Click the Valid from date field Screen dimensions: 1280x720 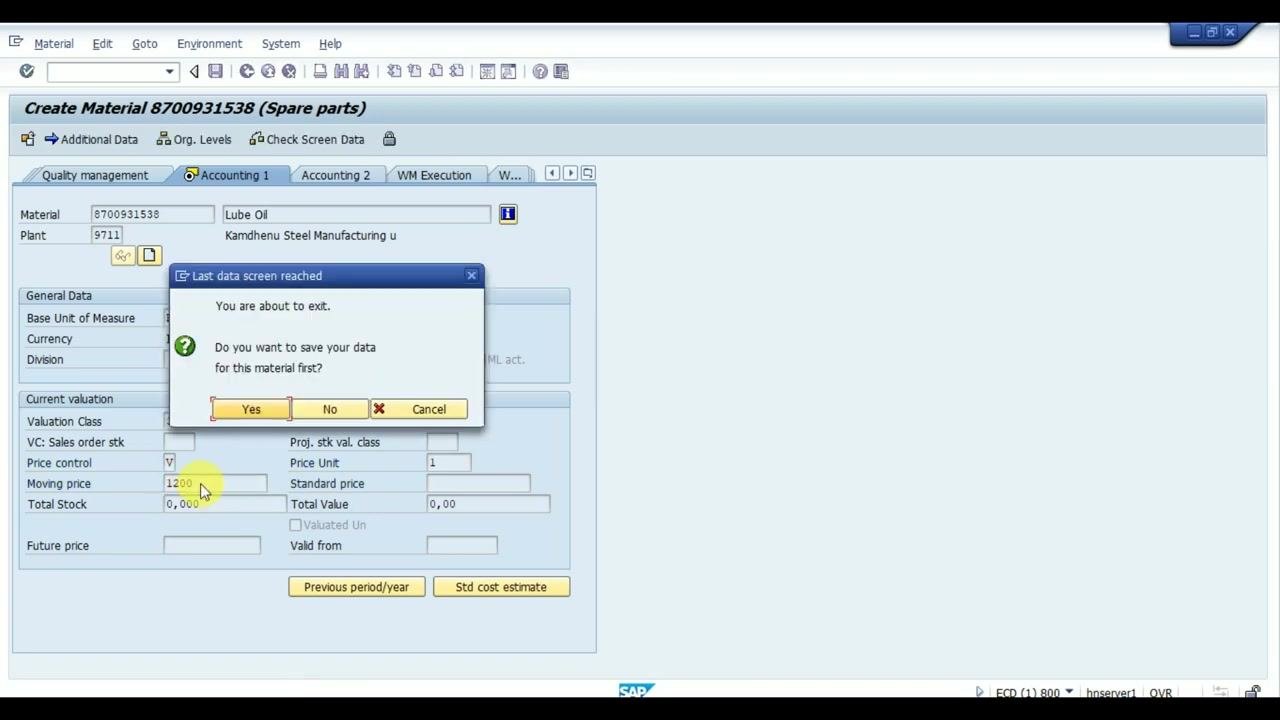pos(462,546)
